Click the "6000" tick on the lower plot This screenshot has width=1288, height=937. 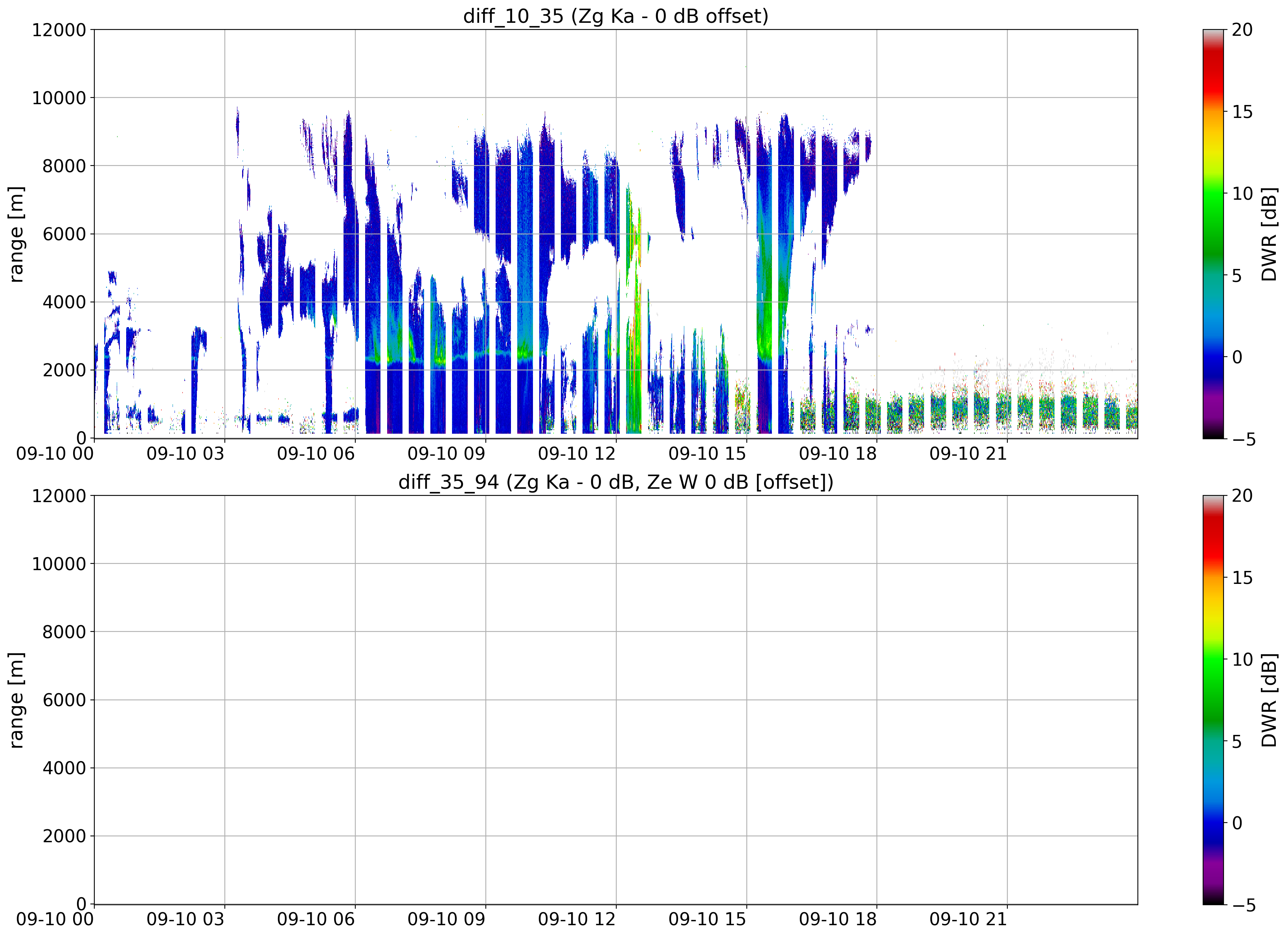coord(64,700)
